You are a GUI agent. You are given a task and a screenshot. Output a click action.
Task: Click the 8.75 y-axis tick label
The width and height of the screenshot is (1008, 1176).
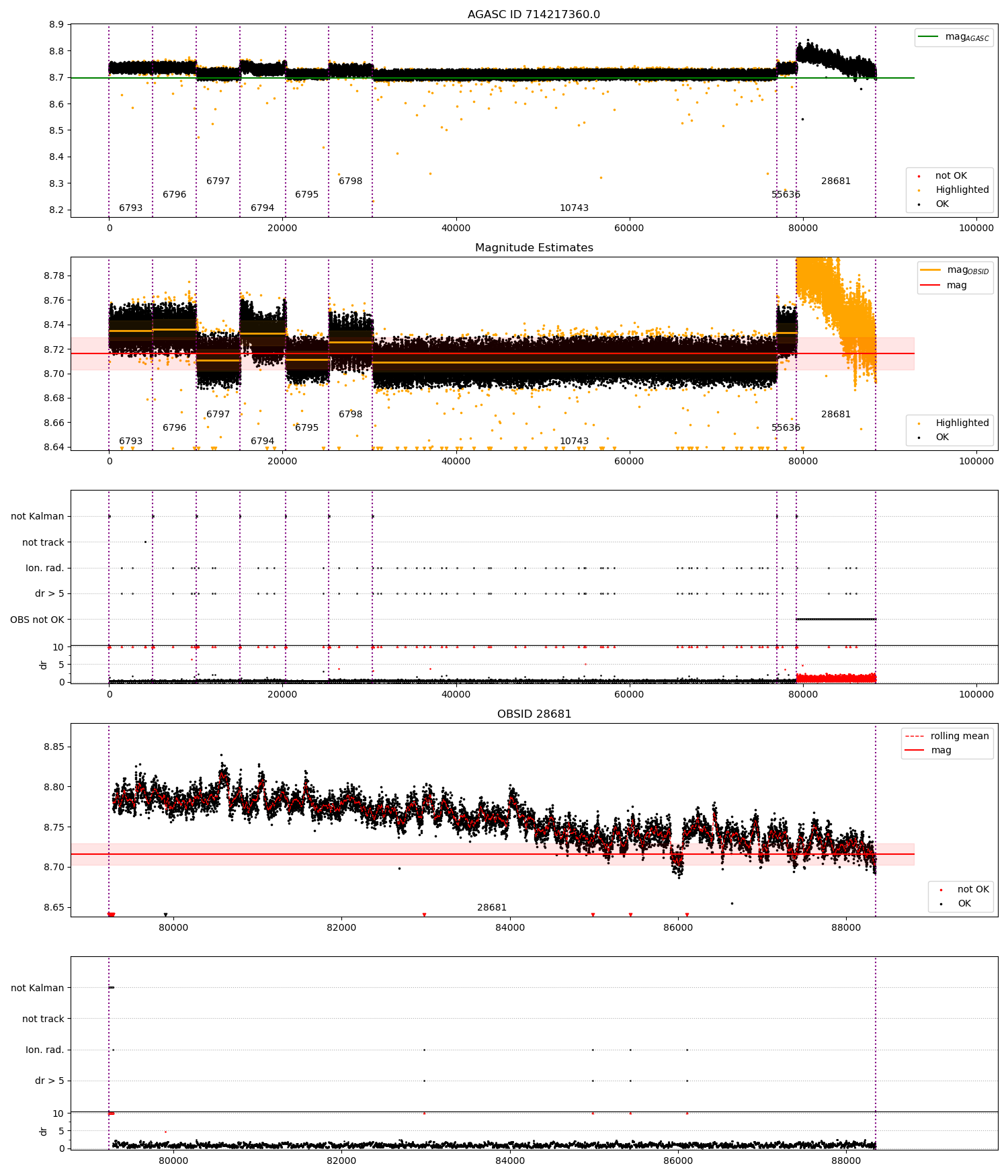coord(54,827)
